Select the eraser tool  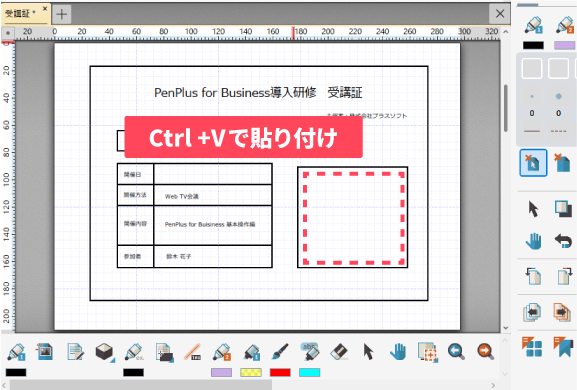point(339,352)
